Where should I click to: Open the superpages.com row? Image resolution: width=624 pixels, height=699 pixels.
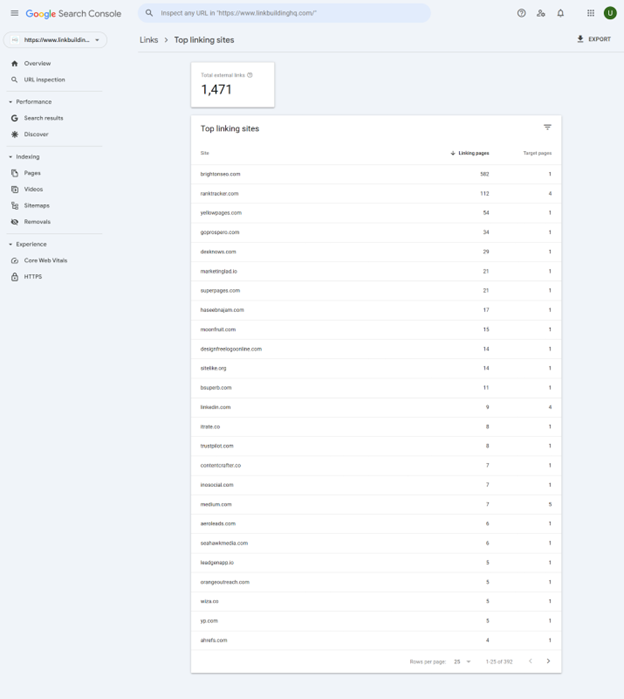376,291
